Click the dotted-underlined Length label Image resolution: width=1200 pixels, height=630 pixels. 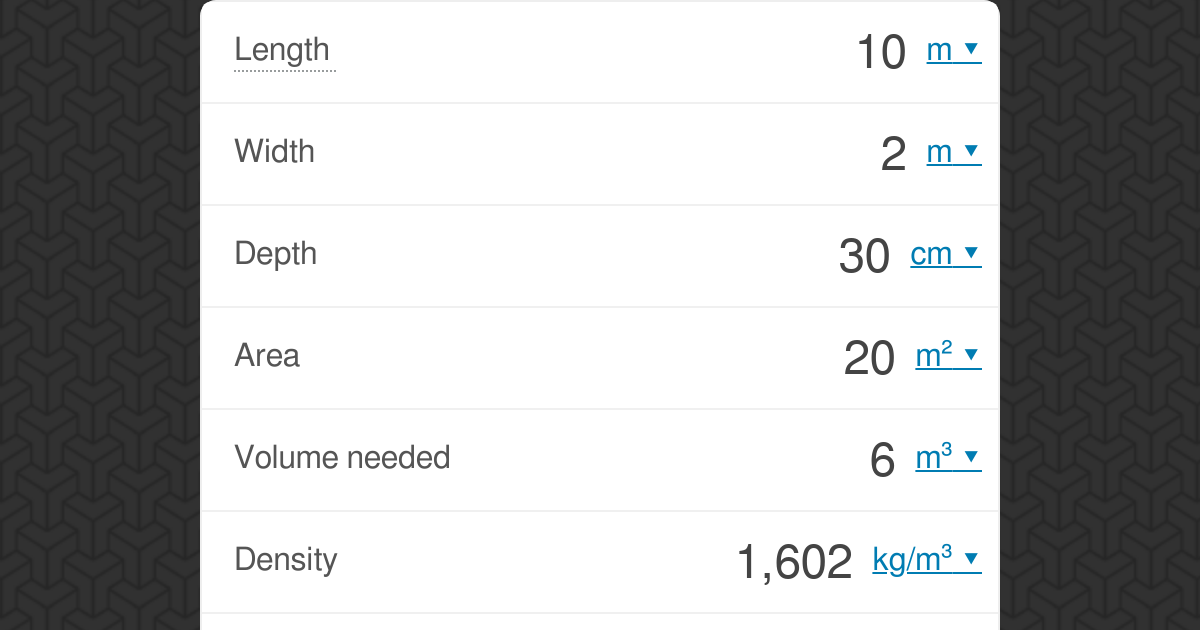[x=282, y=50]
